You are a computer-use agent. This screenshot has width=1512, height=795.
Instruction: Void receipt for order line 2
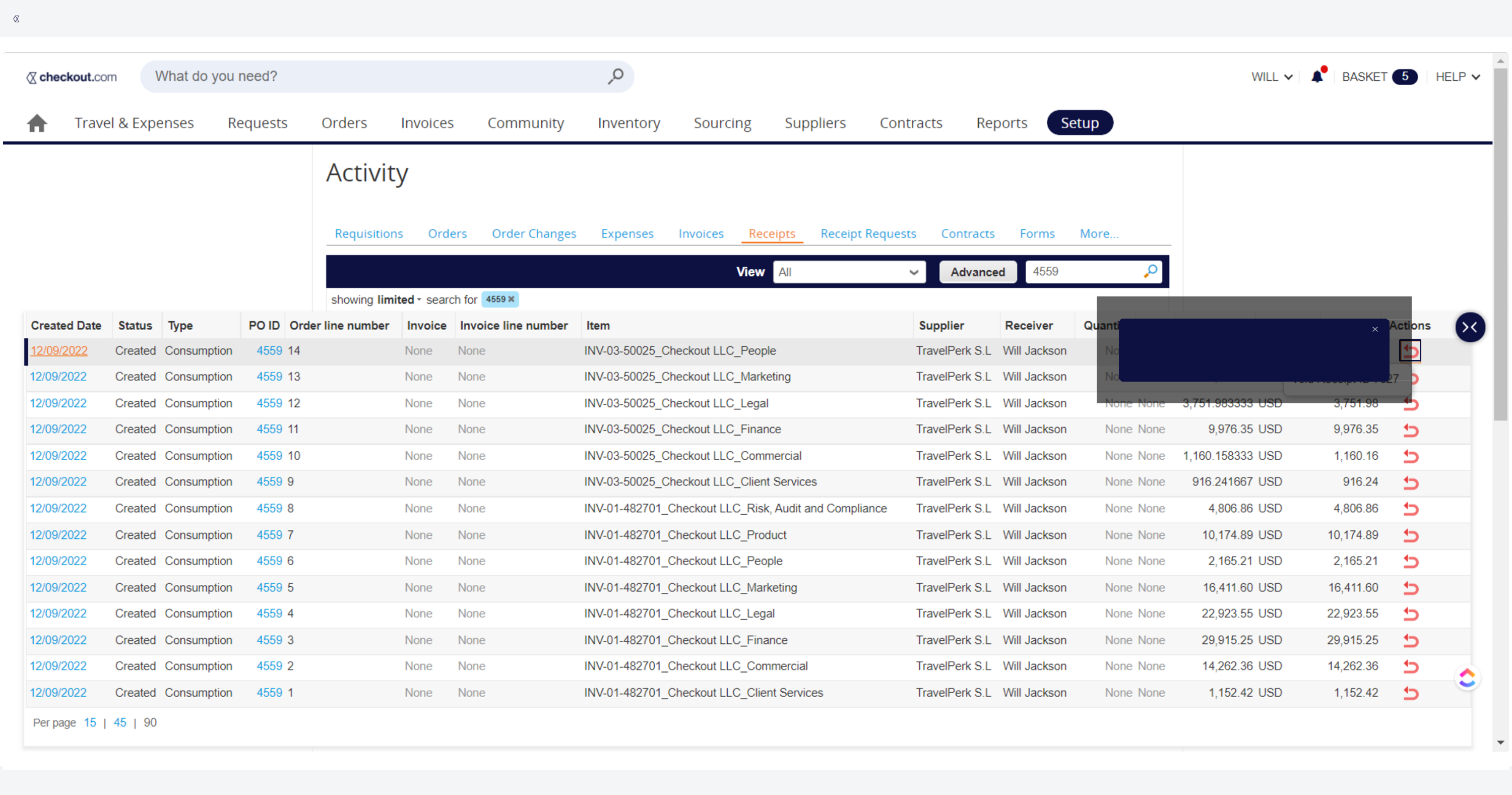(x=1411, y=666)
